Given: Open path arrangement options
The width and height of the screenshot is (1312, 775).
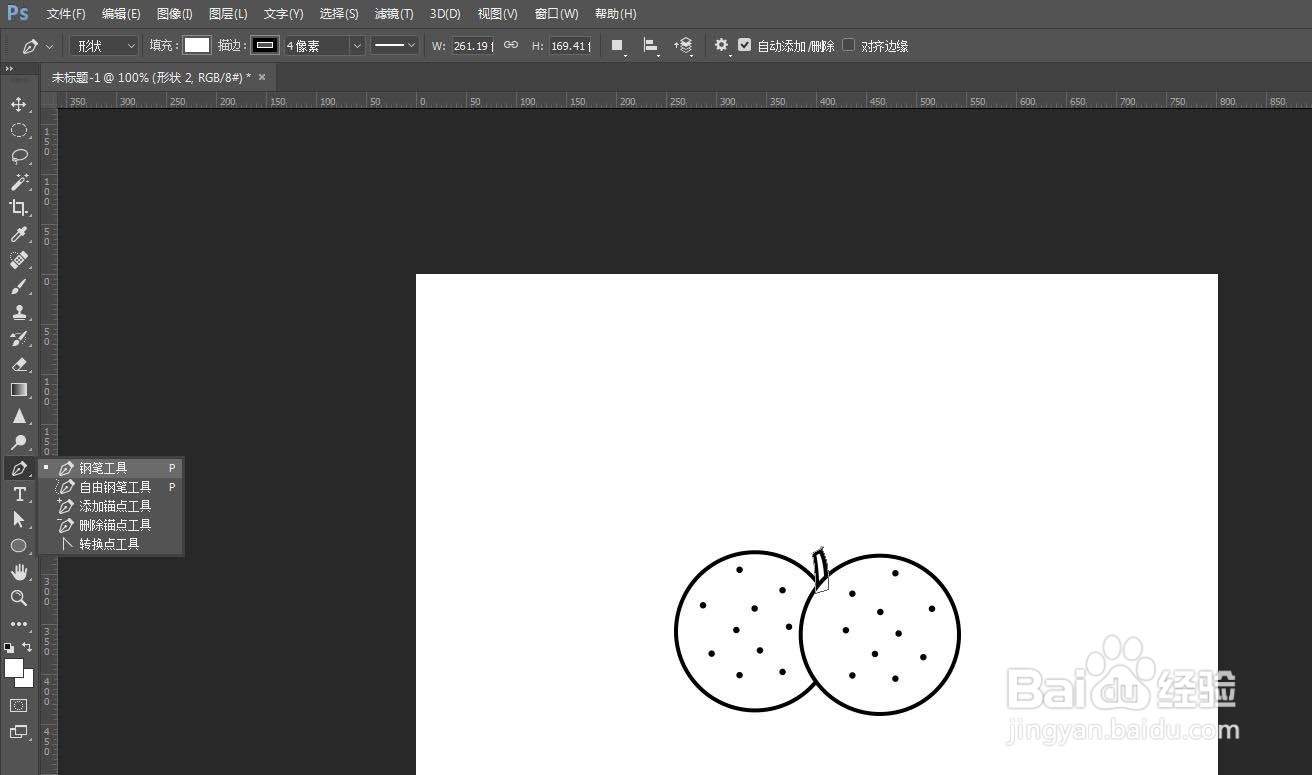Looking at the screenshot, I should 684,46.
